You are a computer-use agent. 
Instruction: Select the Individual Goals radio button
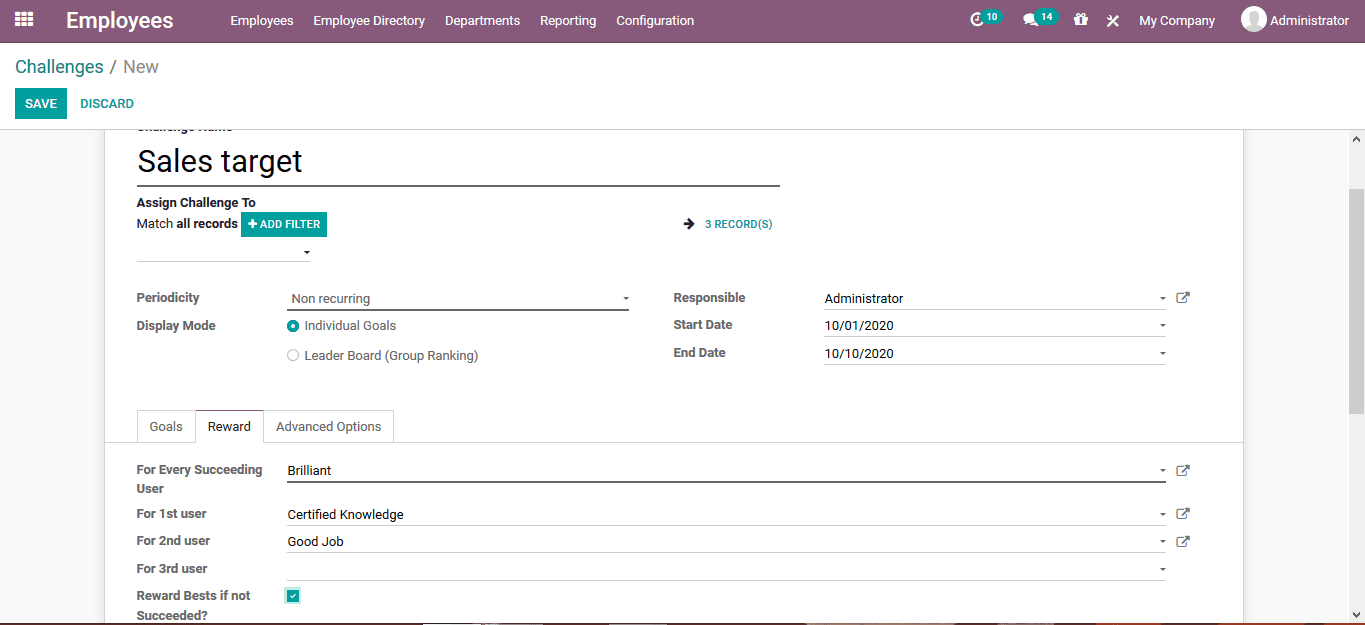click(293, 325)
